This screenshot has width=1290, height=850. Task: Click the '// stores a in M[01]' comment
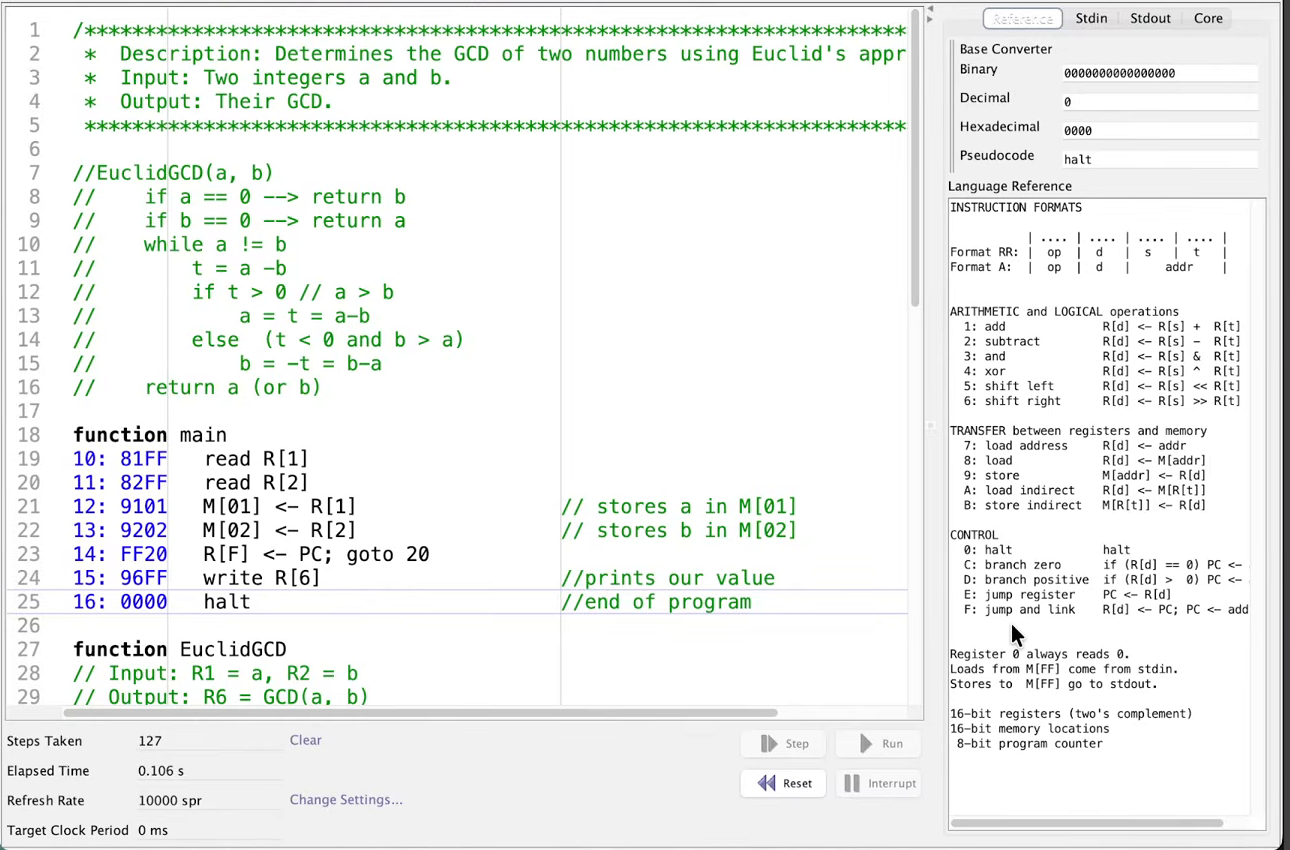(x=679, y=507)
